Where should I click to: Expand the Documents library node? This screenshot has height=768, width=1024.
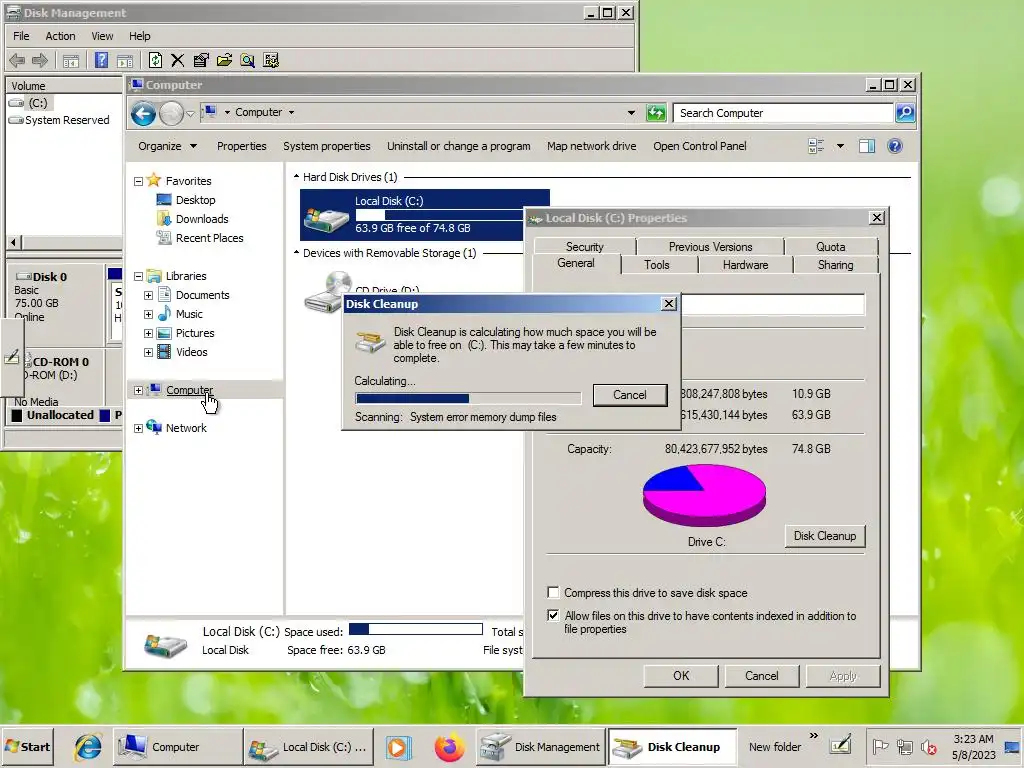148,295
